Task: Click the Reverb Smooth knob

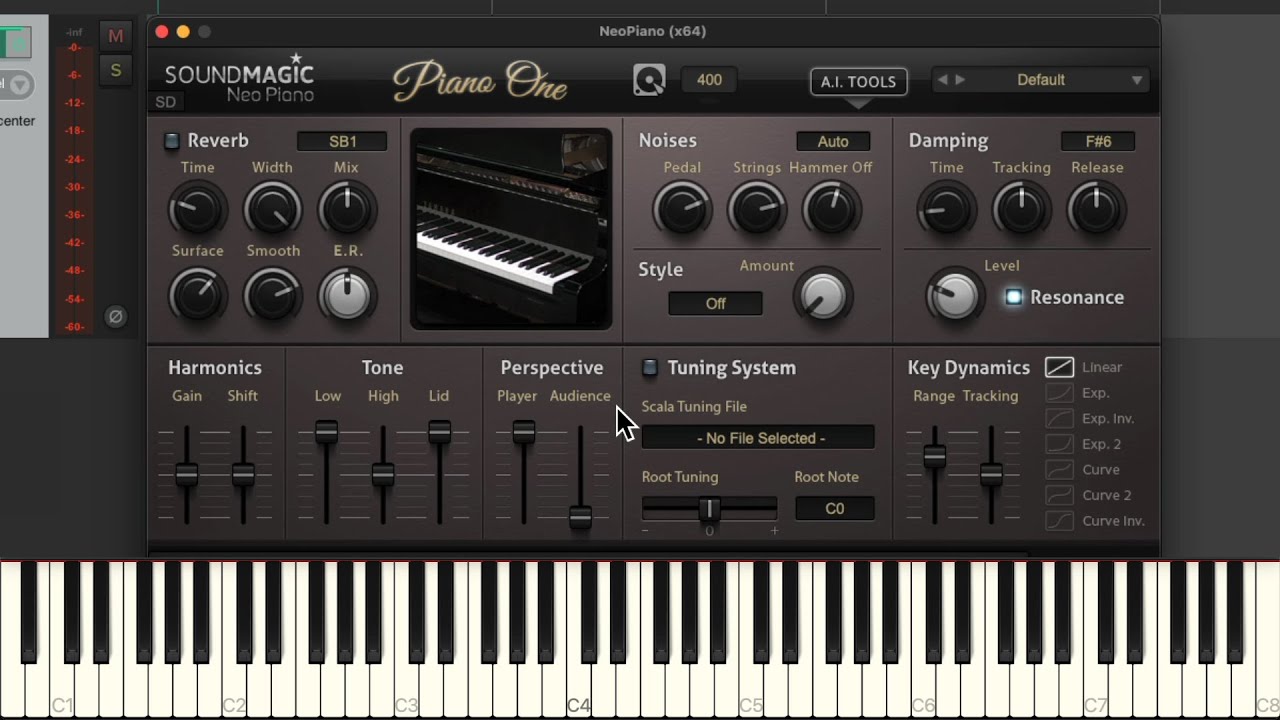Action: (272, 295)
